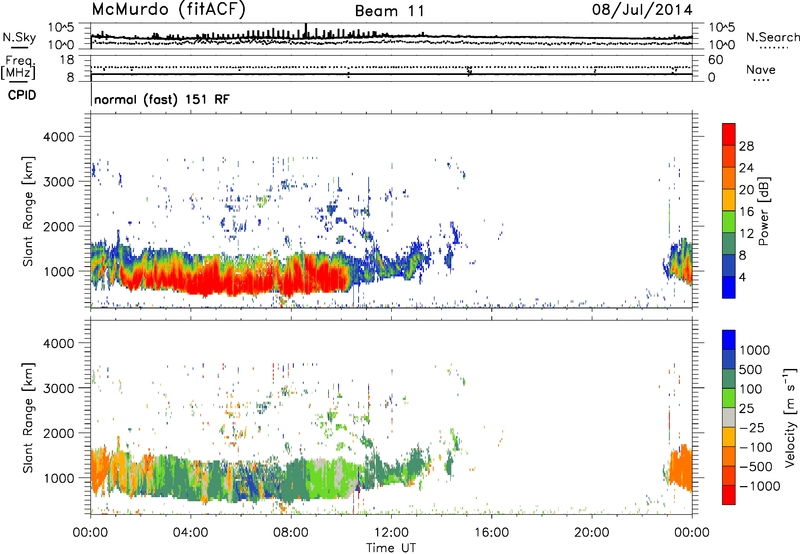Image resolution: width=800 pixels, height=554 pixels.
Task: Click the 'Power [dB]' colorbar label
Action: 764,211
